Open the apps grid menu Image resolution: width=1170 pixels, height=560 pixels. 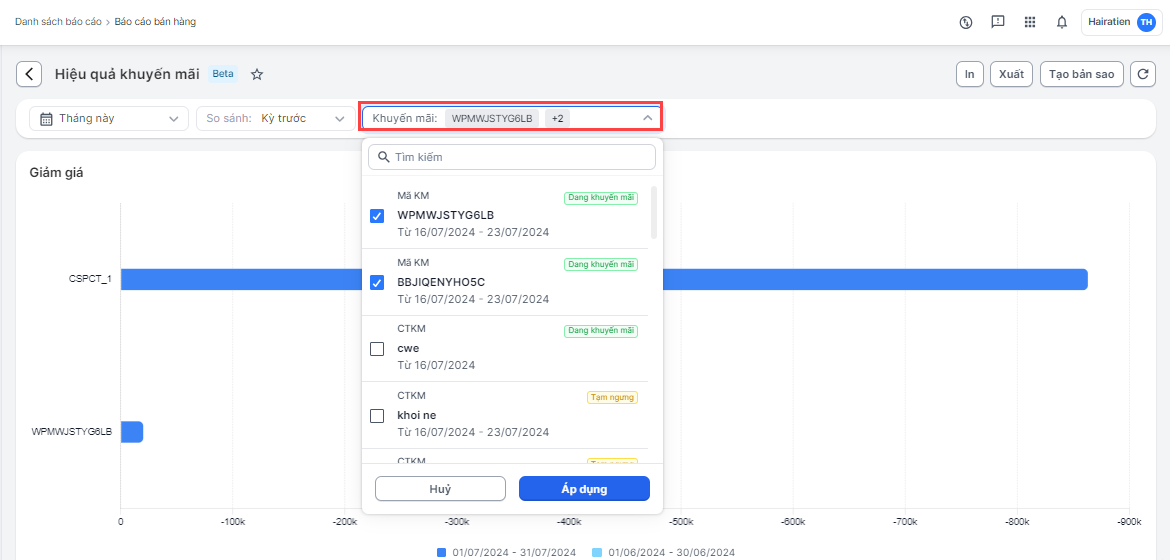click(x=1030, y=22)
